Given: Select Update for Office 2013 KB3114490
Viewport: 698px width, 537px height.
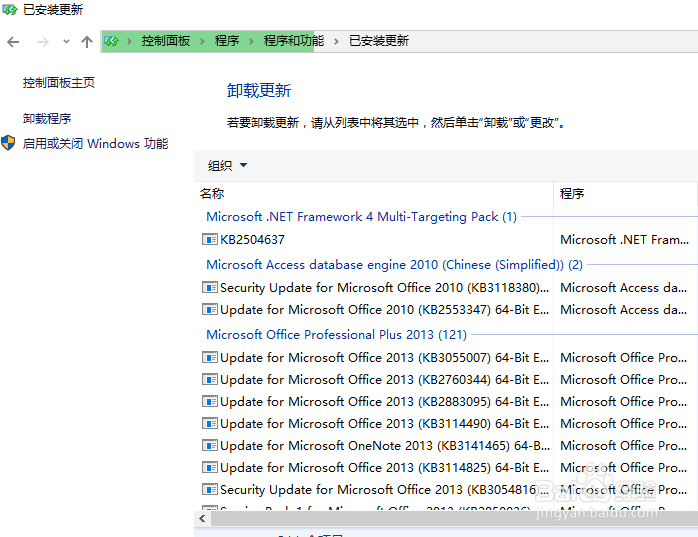Looking at the screenshot, I should 384,423.
